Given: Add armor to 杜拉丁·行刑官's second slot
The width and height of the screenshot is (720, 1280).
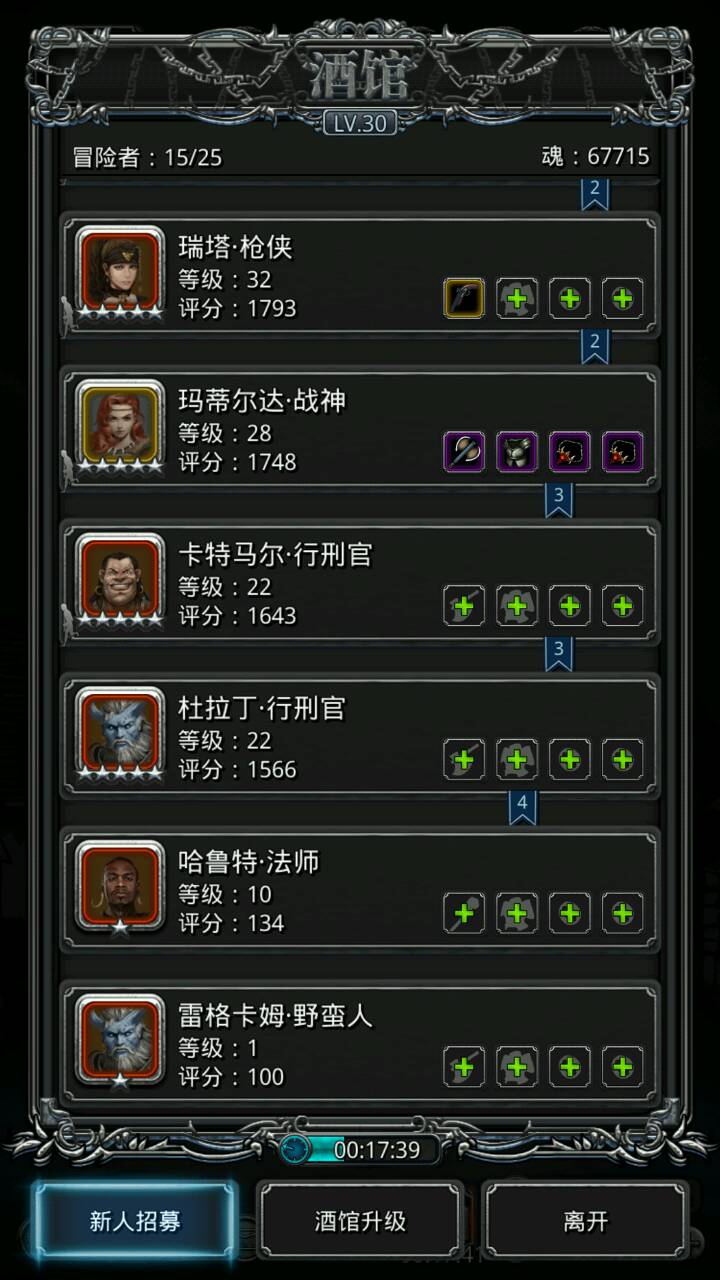Looking at the screenshot, I should click(517, 760).
